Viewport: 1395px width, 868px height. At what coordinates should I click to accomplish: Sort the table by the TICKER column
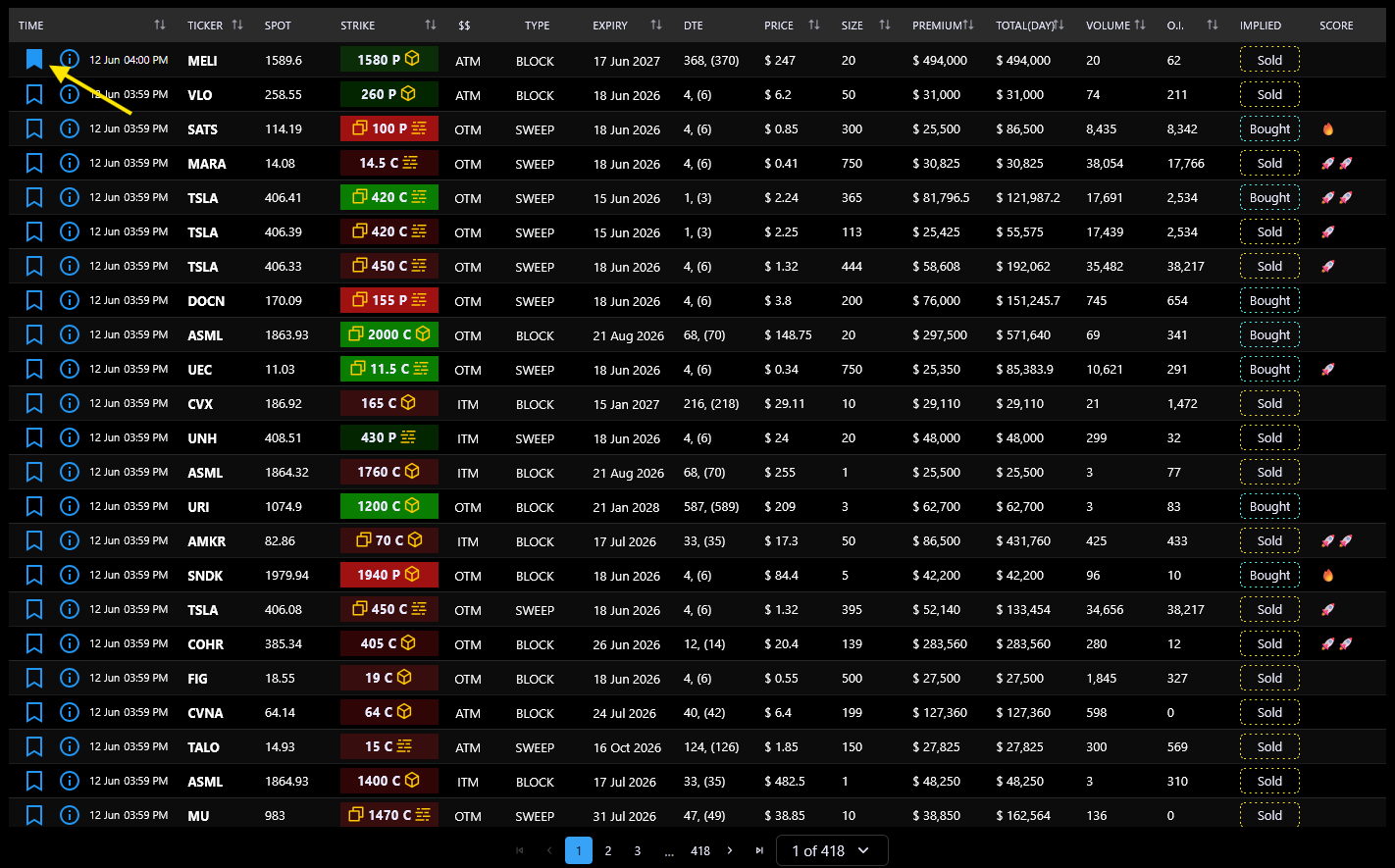click(237, 25)
